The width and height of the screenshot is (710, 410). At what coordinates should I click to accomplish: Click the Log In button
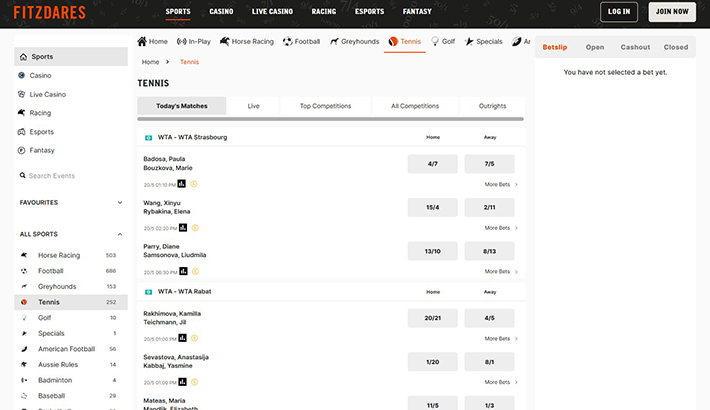coord(619,12)
